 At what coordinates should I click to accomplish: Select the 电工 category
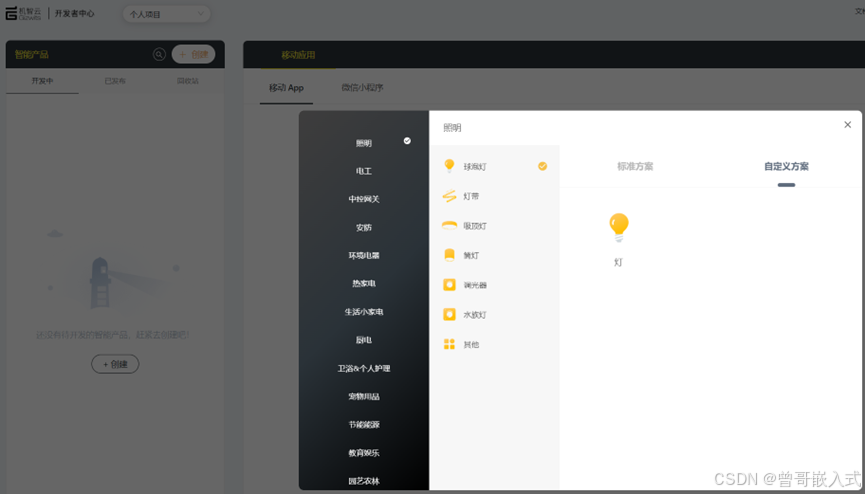tap(364, 171)
